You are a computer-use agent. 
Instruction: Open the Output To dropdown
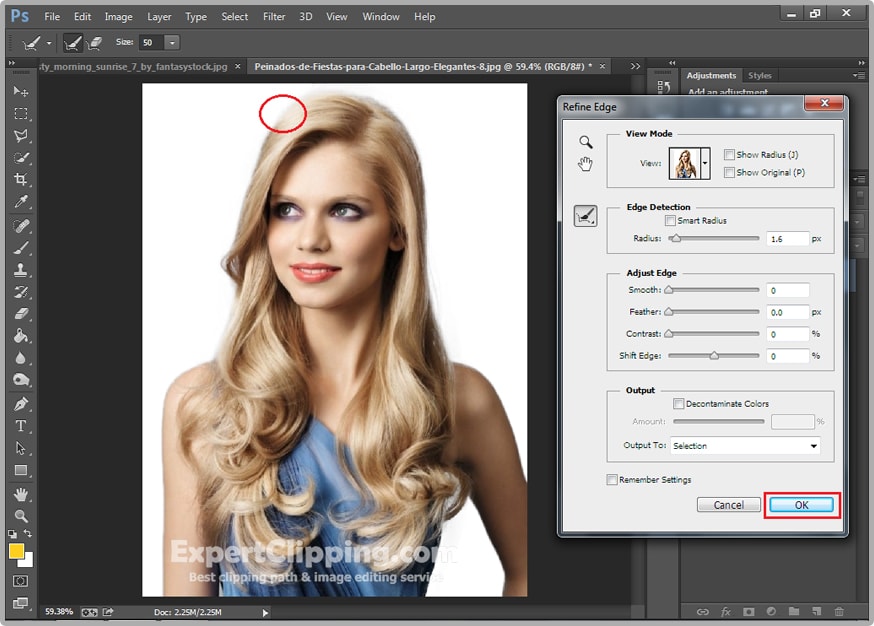point(745,446)
